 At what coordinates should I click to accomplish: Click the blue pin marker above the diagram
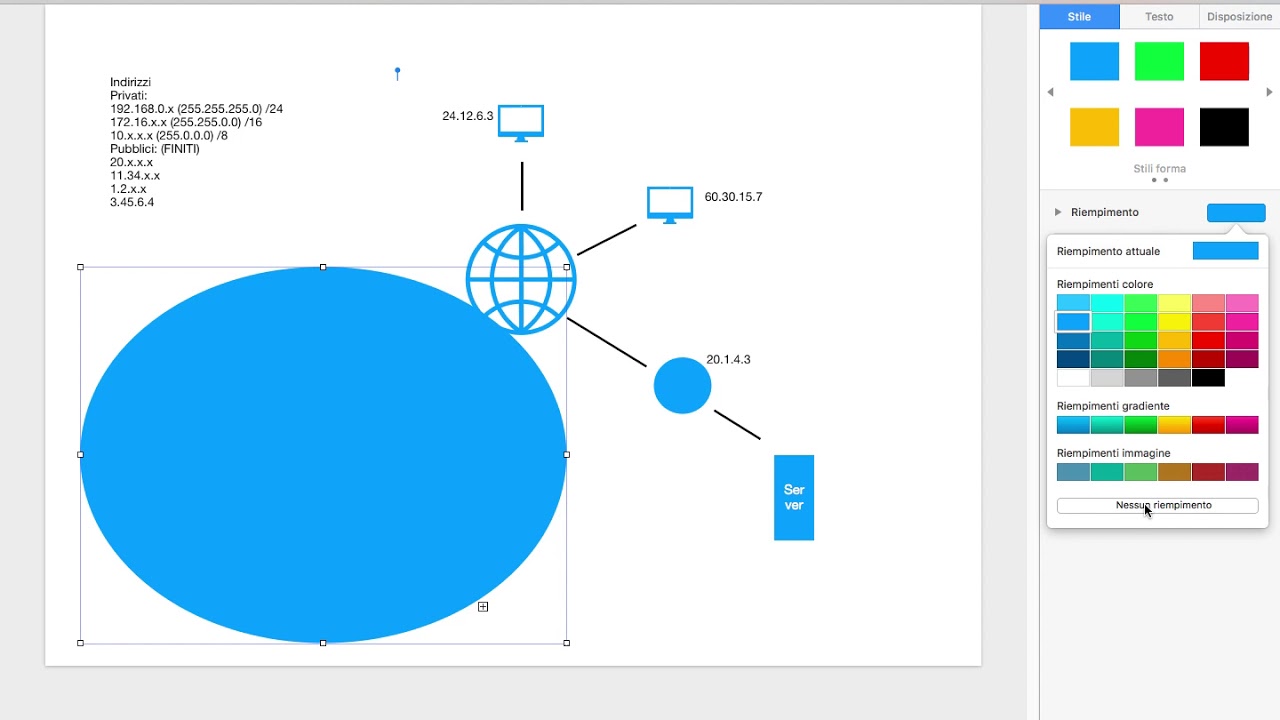[397, 73]
